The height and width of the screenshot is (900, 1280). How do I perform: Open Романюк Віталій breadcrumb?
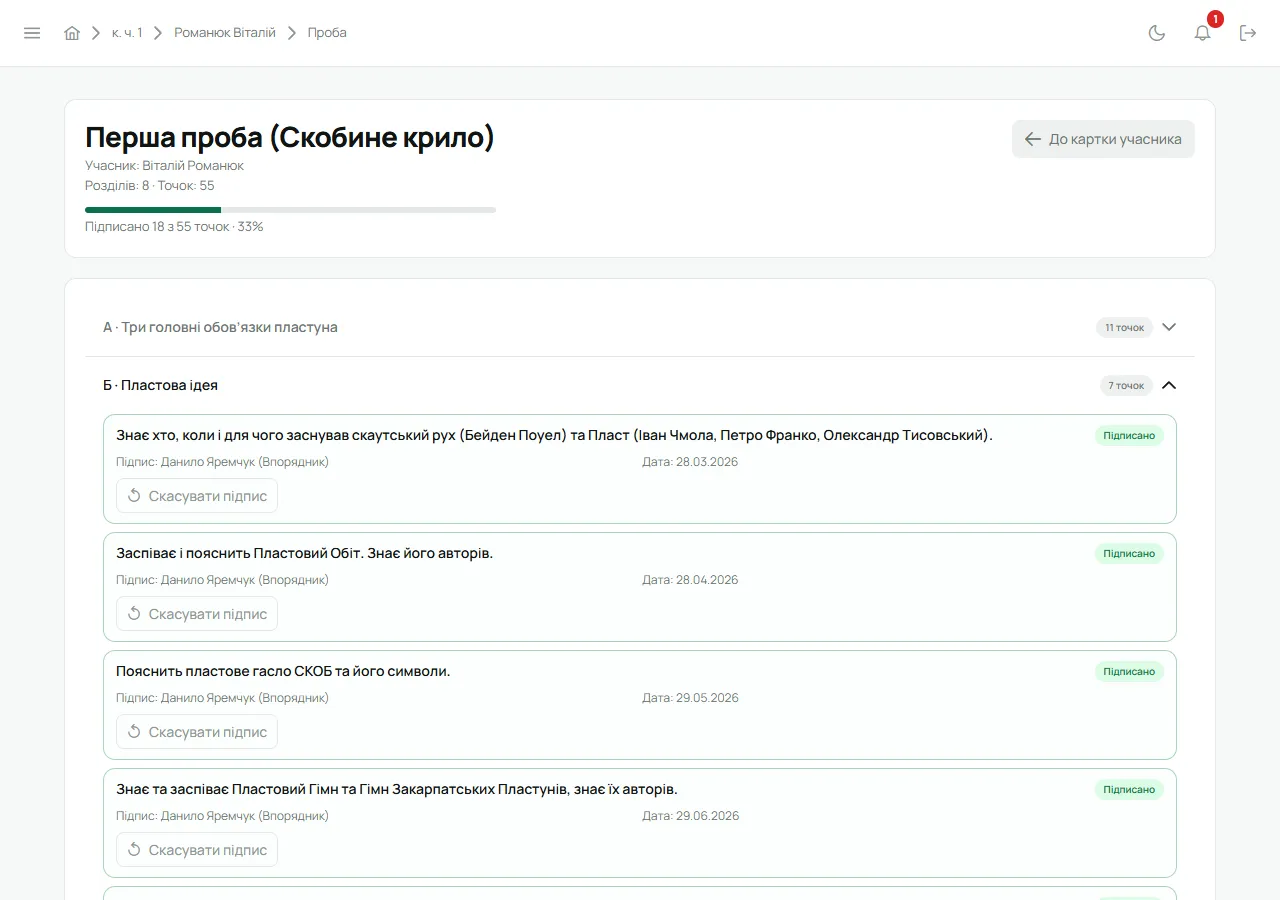click(x=225, y=33)
